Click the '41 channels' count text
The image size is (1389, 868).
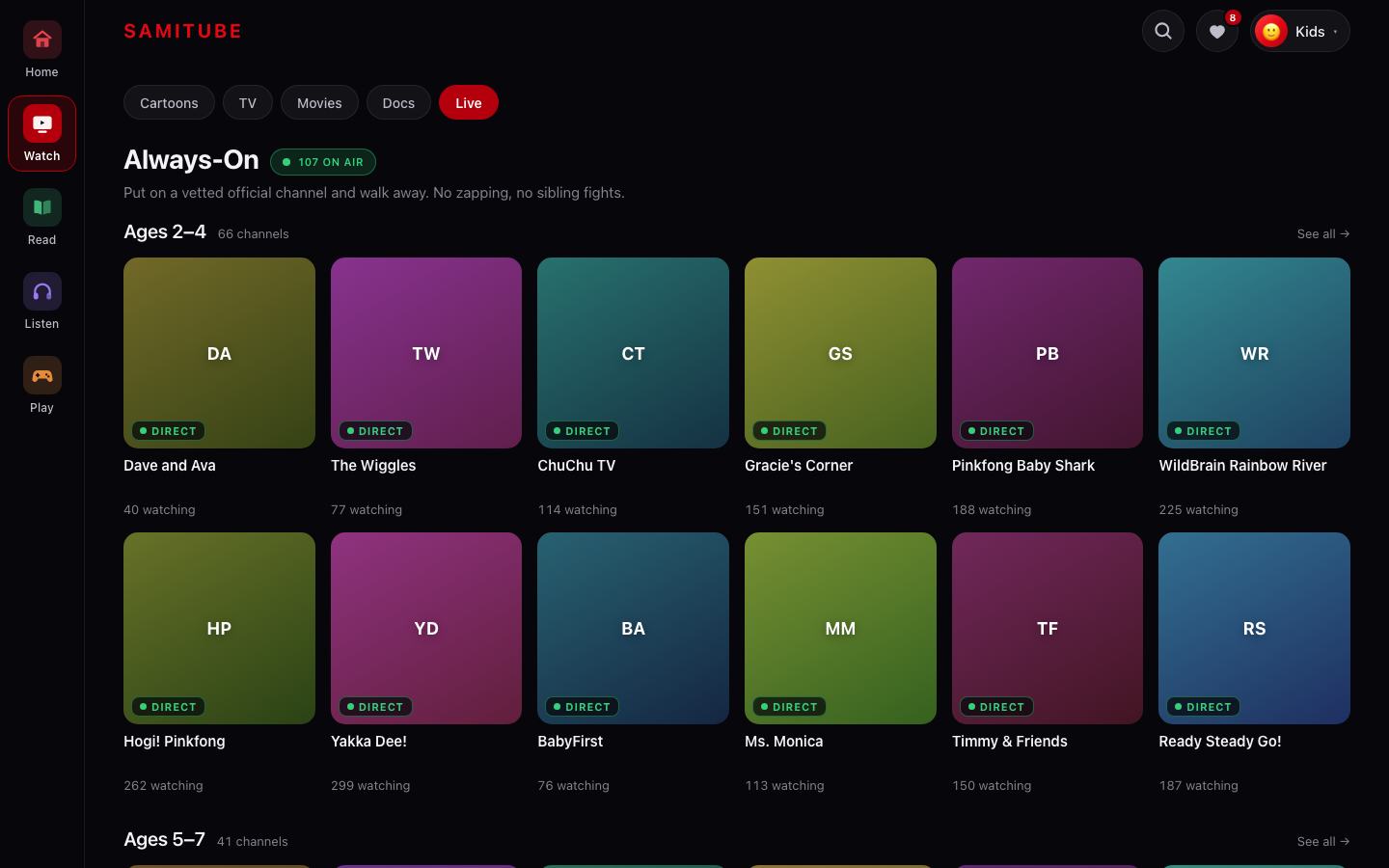(252, 842)
